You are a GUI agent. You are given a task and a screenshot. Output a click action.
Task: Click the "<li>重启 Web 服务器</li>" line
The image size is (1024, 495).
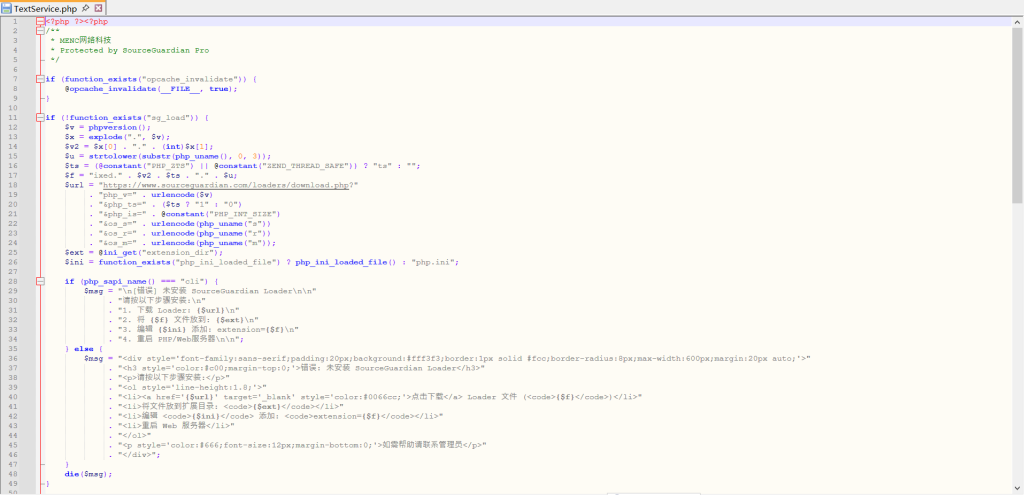pos(172,426)
